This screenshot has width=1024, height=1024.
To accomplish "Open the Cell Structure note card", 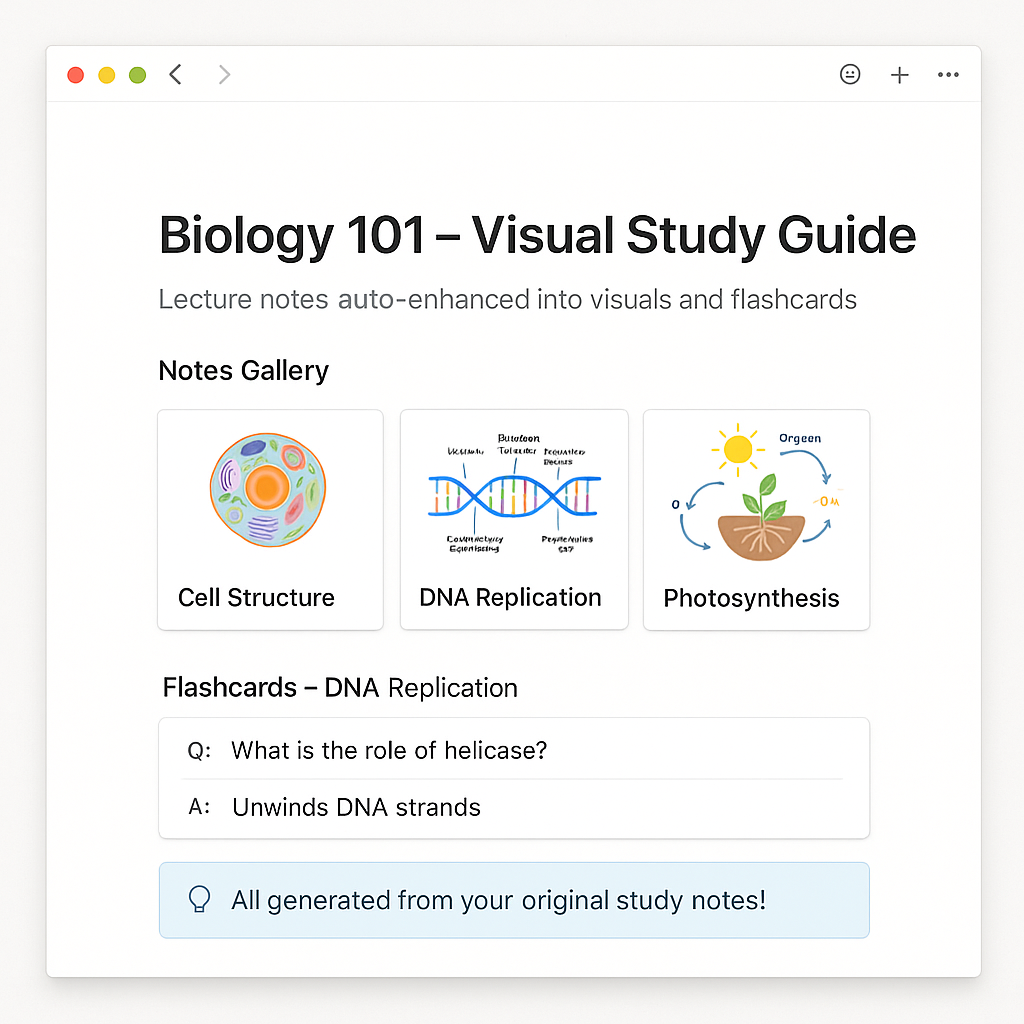I will 270,520.
